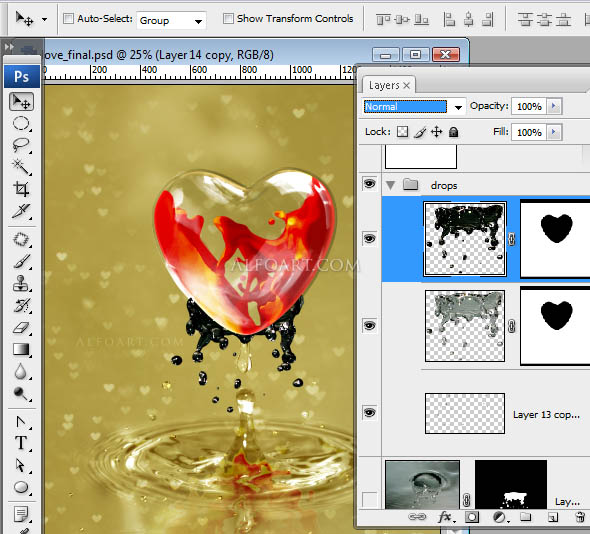Collapse the drops layer group
Screen dimensions: 590x534
coord(391,185)
